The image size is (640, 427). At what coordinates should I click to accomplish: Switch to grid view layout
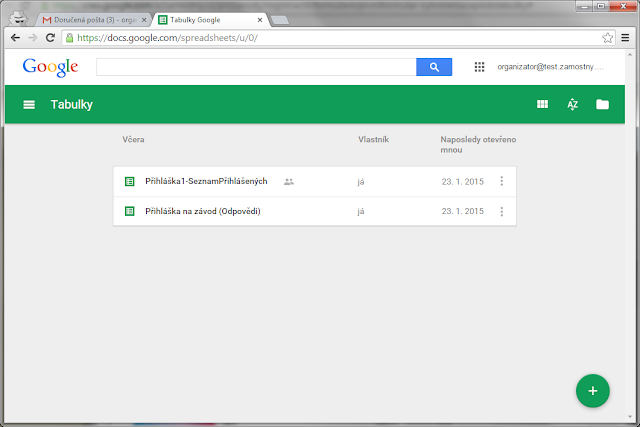tap(542, 105)
